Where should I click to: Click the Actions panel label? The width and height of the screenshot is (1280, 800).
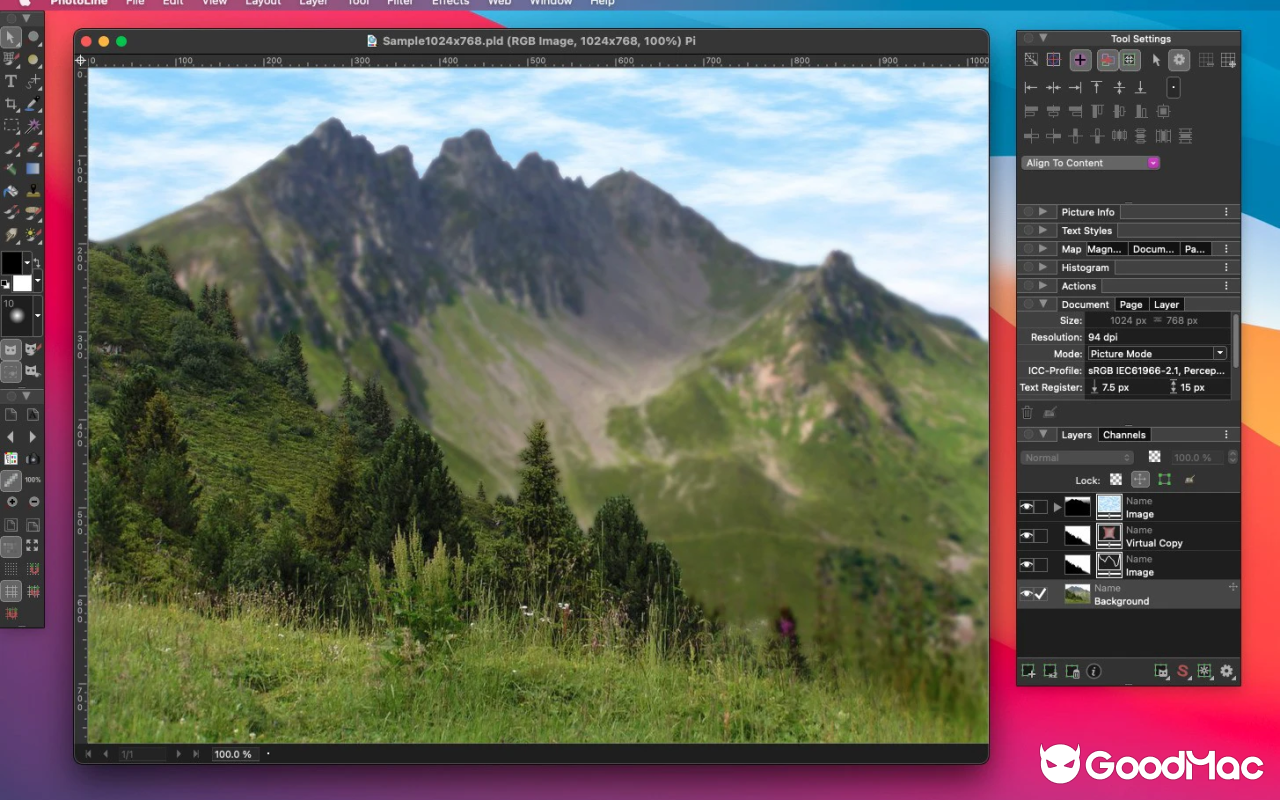click(1079, 285)
